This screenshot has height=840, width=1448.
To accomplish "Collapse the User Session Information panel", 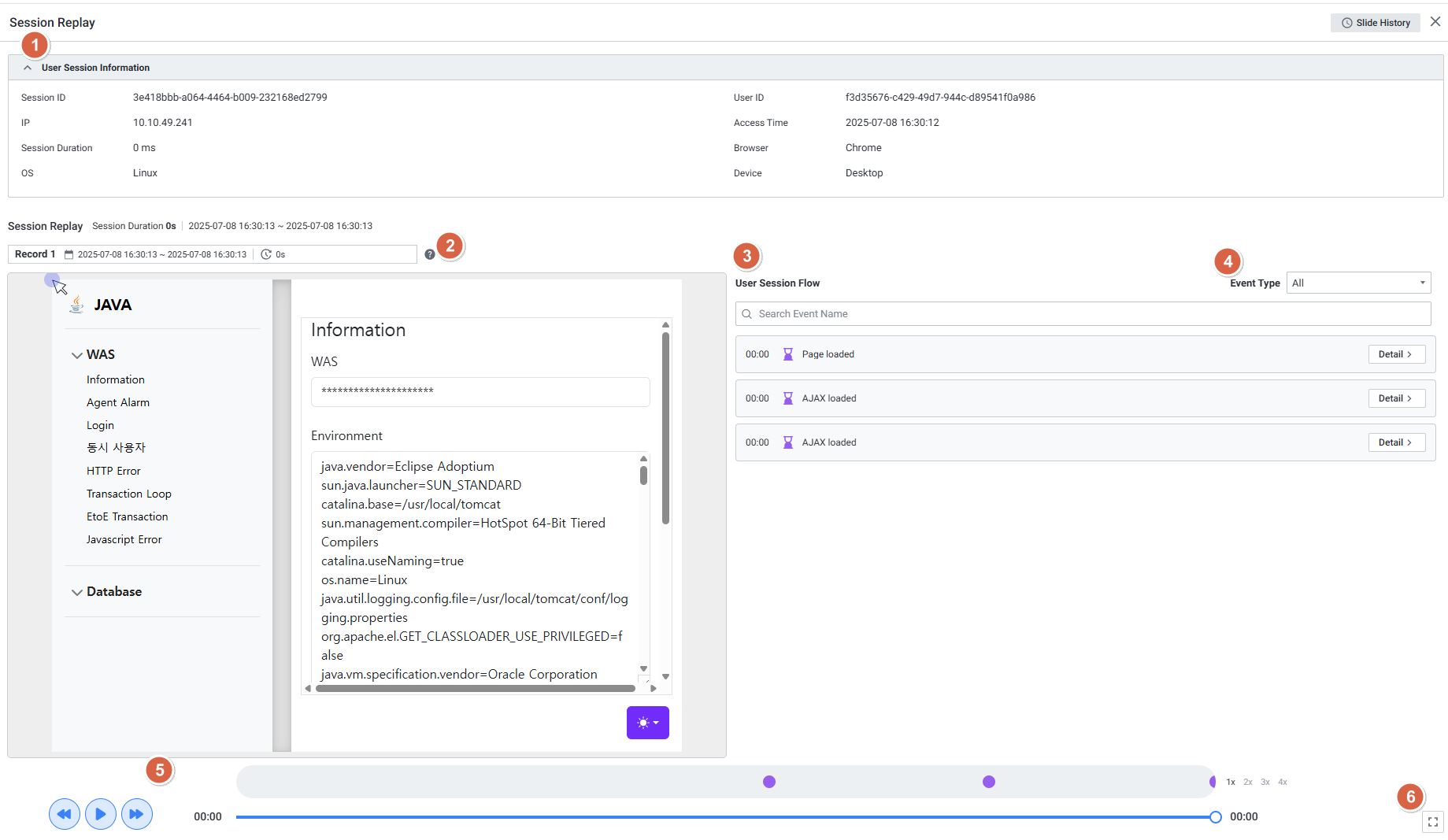I will (x=28, y=68).
